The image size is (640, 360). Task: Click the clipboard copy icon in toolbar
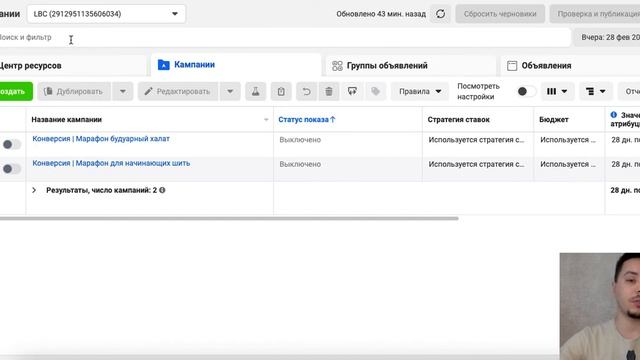[281, 91]
